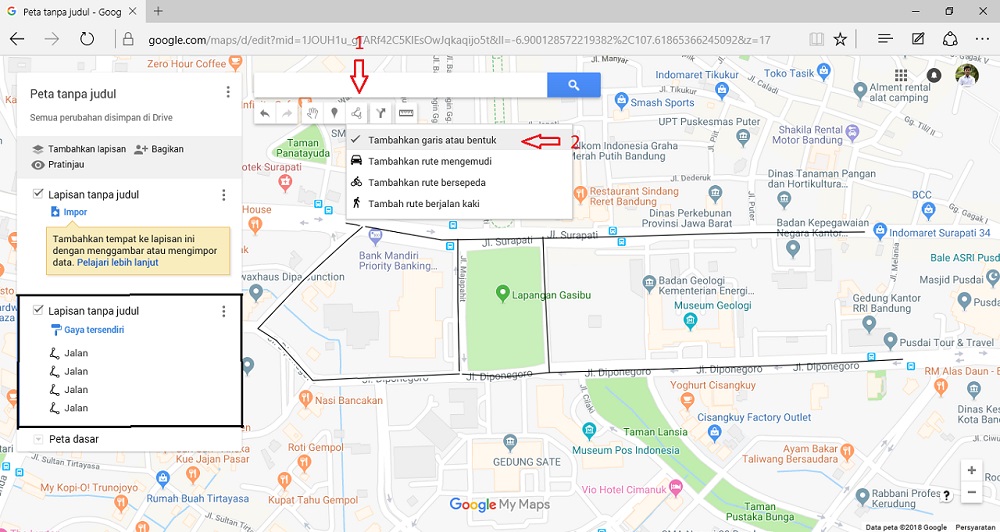Click the browser address bar URL
Image resolution: width=1000 pixels, height=532 pixels.
click(x=459, y=40)
